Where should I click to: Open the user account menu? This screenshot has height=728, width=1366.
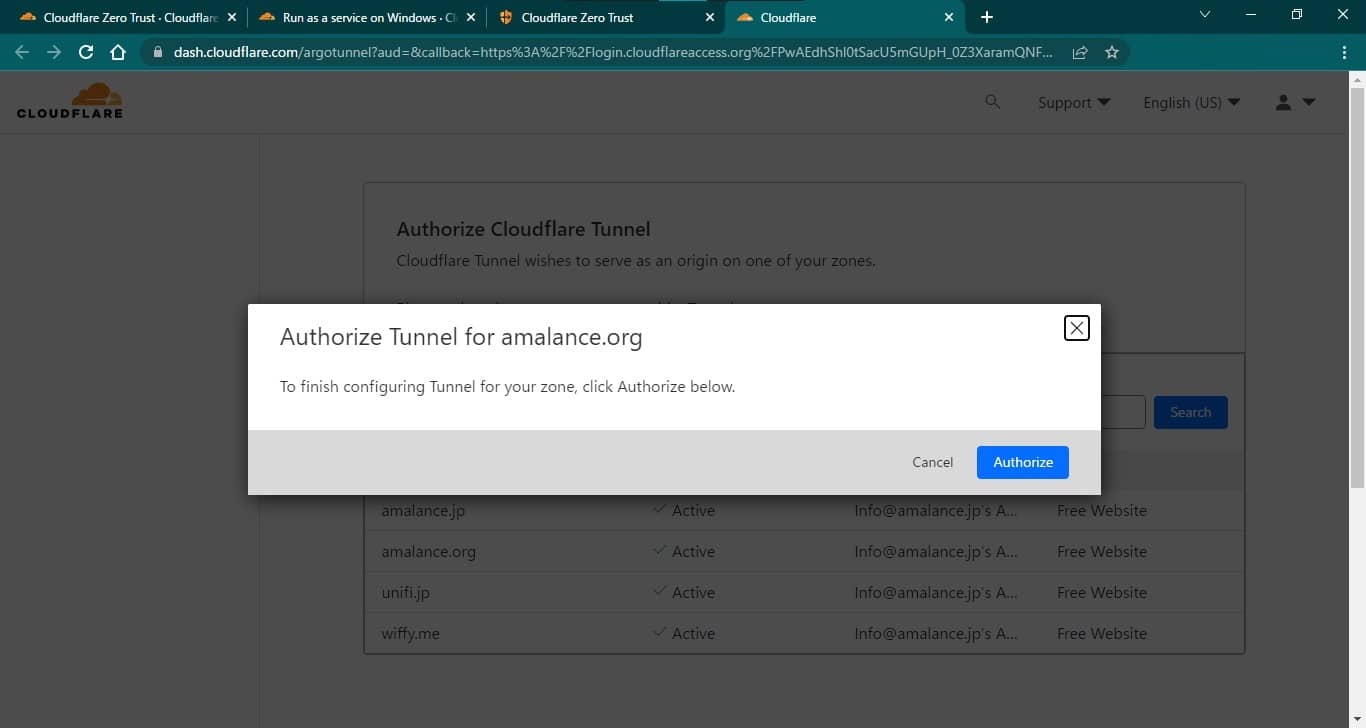click(x=1295, y=102)
